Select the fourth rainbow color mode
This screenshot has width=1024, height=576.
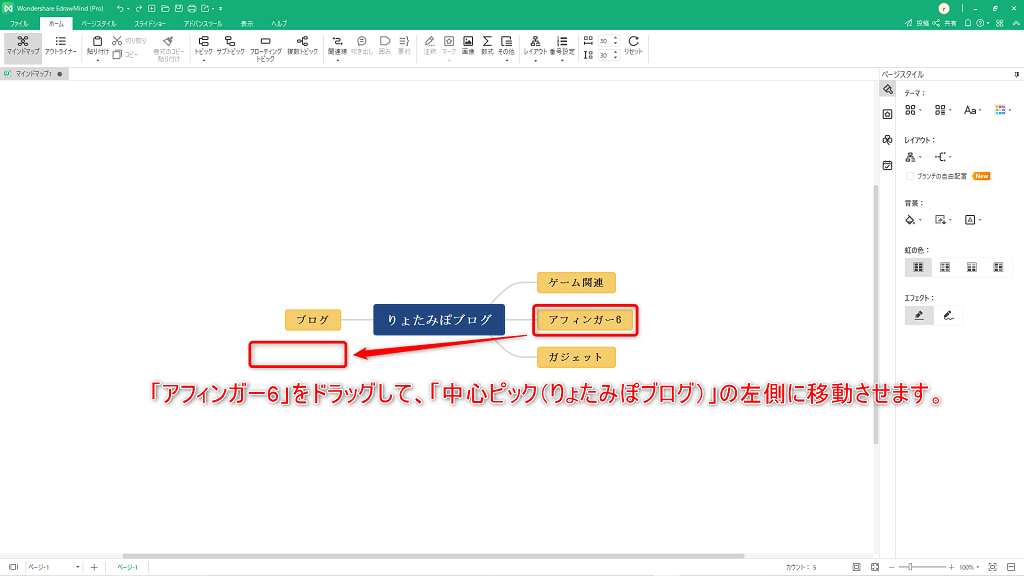click(999, 267)
